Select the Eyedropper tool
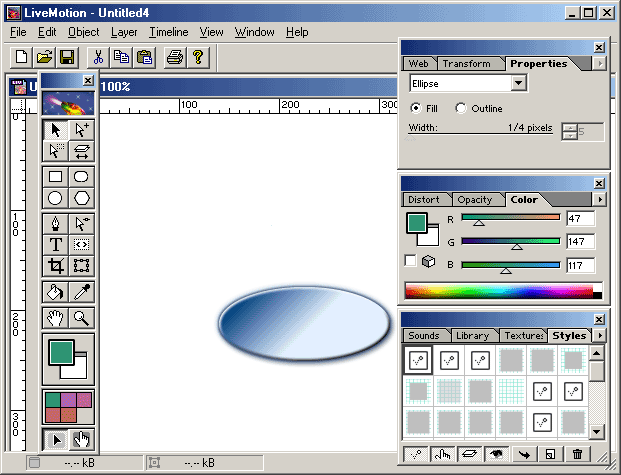Screen dimensions: 621x475 (x=82, y=292)
